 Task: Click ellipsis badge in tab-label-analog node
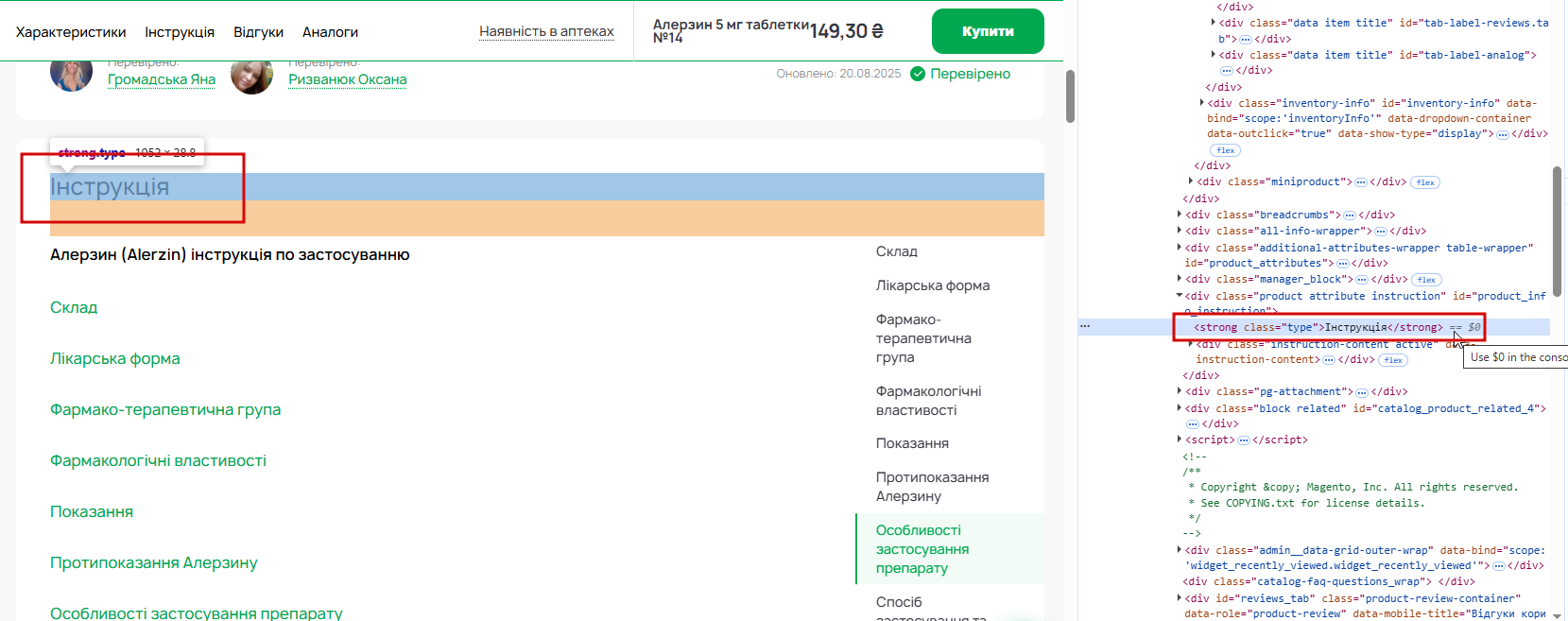pyautogui.click(x=1227, y=71)
